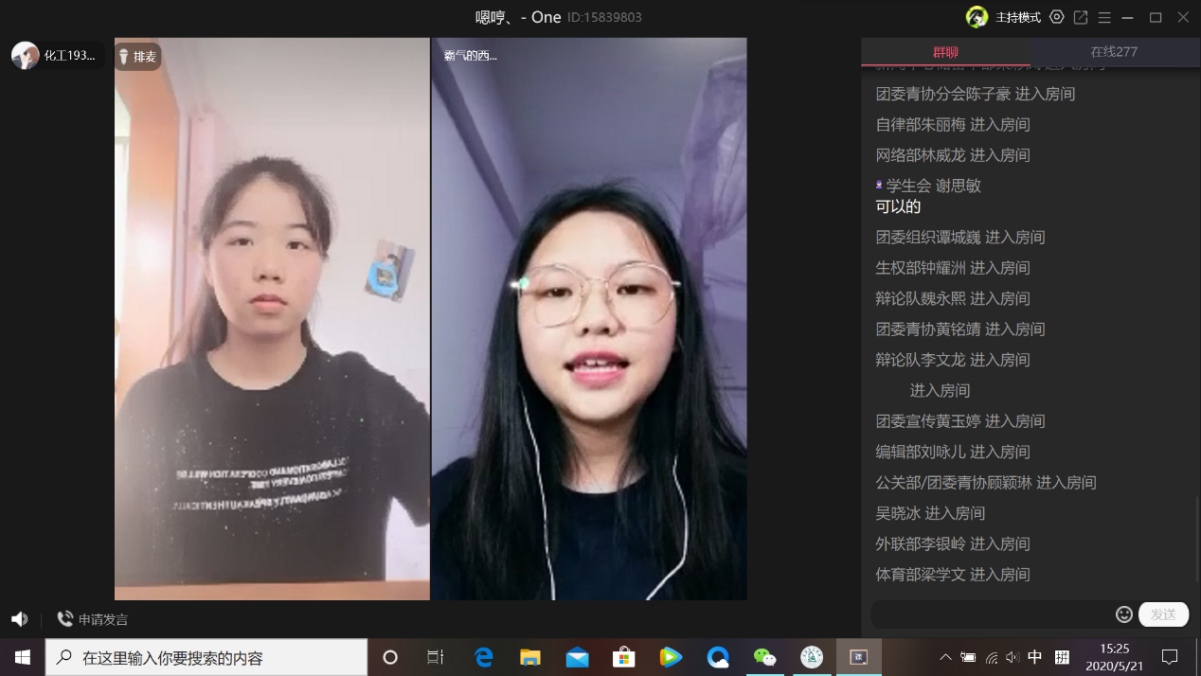Viewport: 1201px width, 676px height.
Task: Open Task View on the taskbar
Action: coord(435,657)
